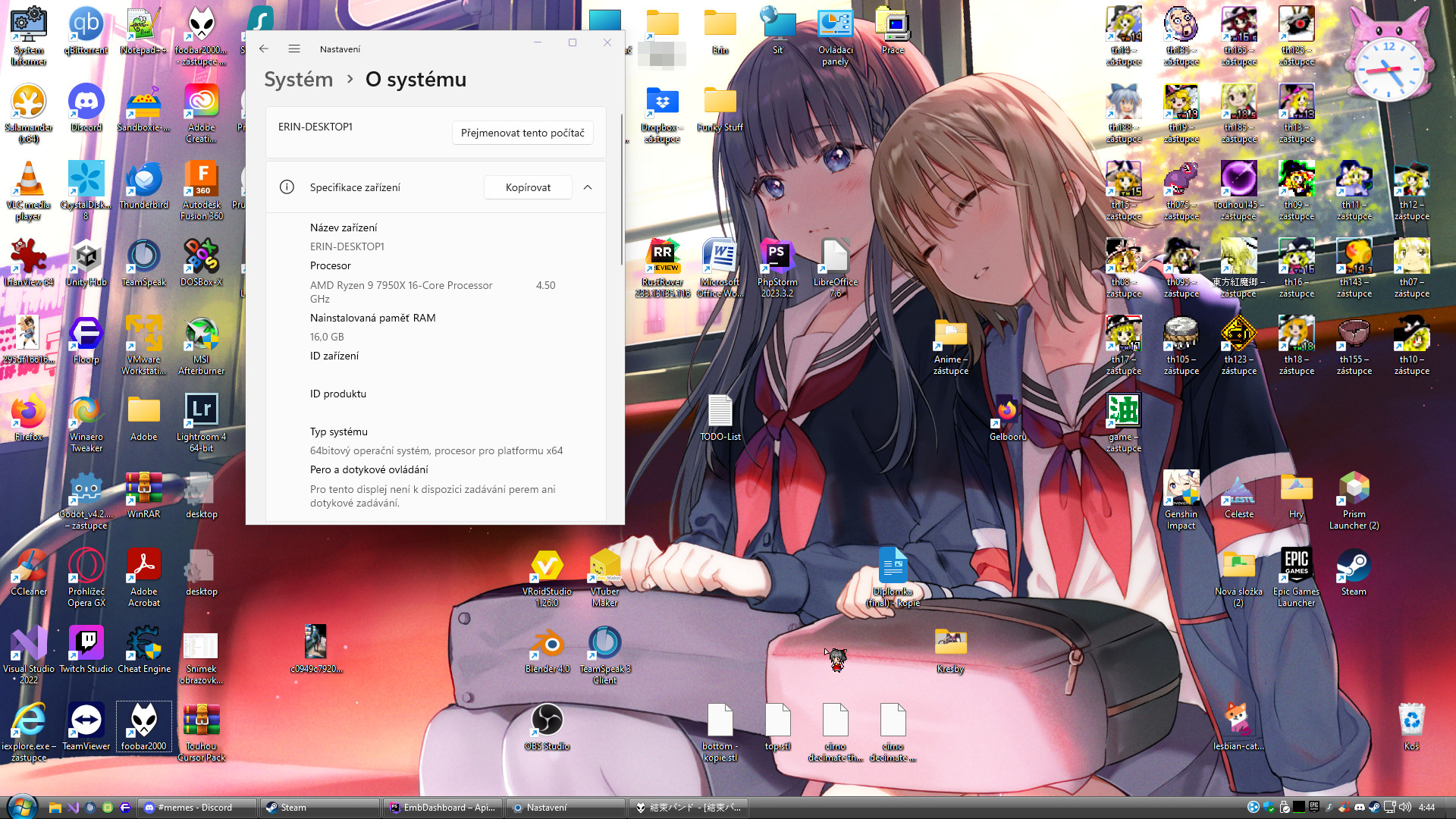This screenshot has width=1456, height=819.
Task: Switch to Nastavení taskbar button
Action: coord(565,808)
